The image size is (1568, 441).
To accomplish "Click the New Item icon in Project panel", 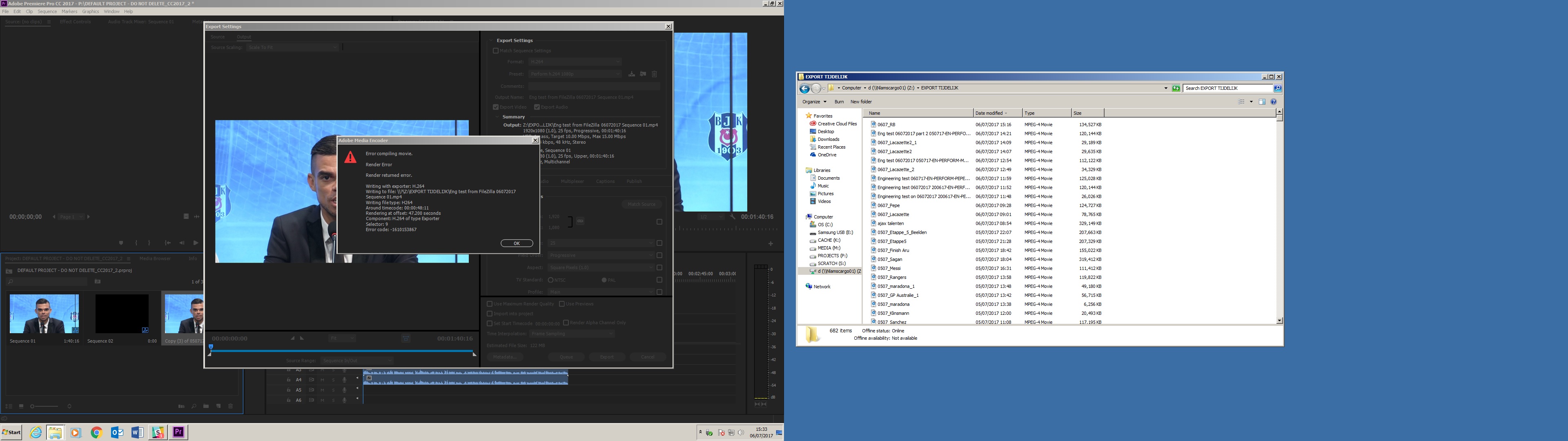I will pyautogui.click(x=218, y=406).
